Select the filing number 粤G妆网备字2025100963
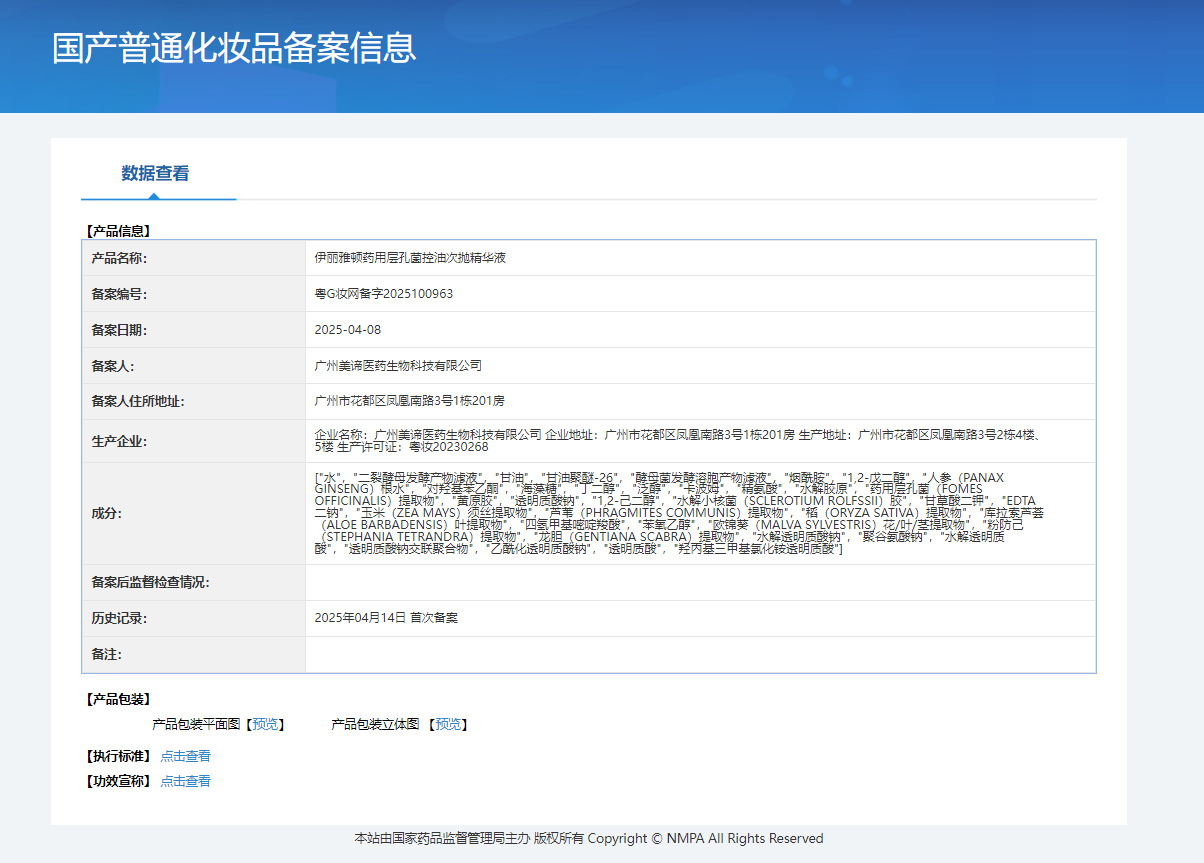 pyautogui.click(x=383, y=294)
